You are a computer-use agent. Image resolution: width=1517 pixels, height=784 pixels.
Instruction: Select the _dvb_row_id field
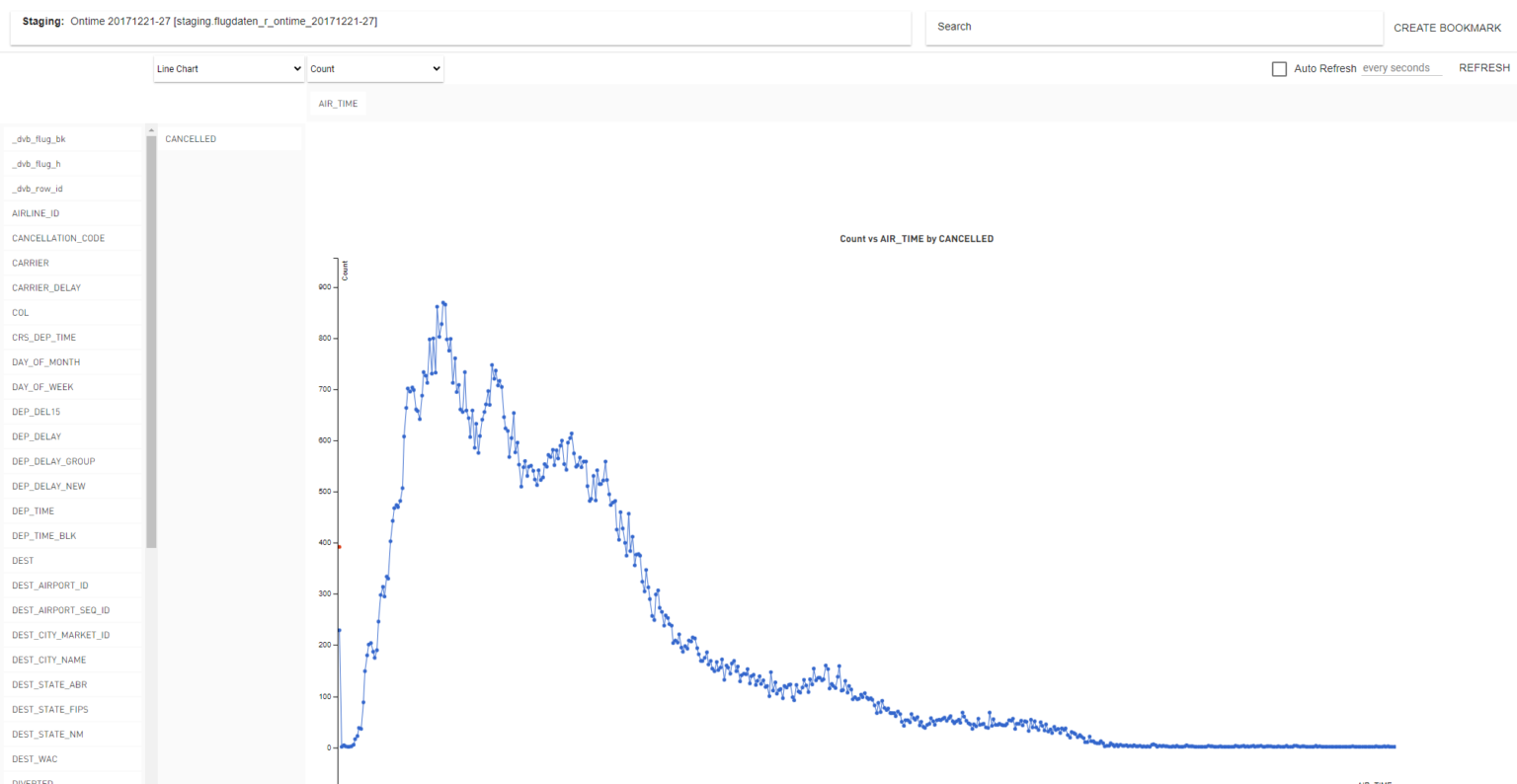(38, 189)
